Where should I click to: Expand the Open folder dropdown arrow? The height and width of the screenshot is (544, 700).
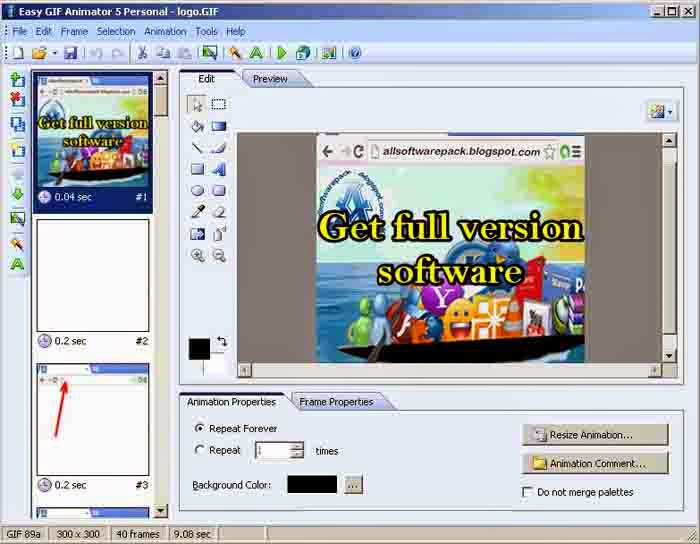(54, 53)
